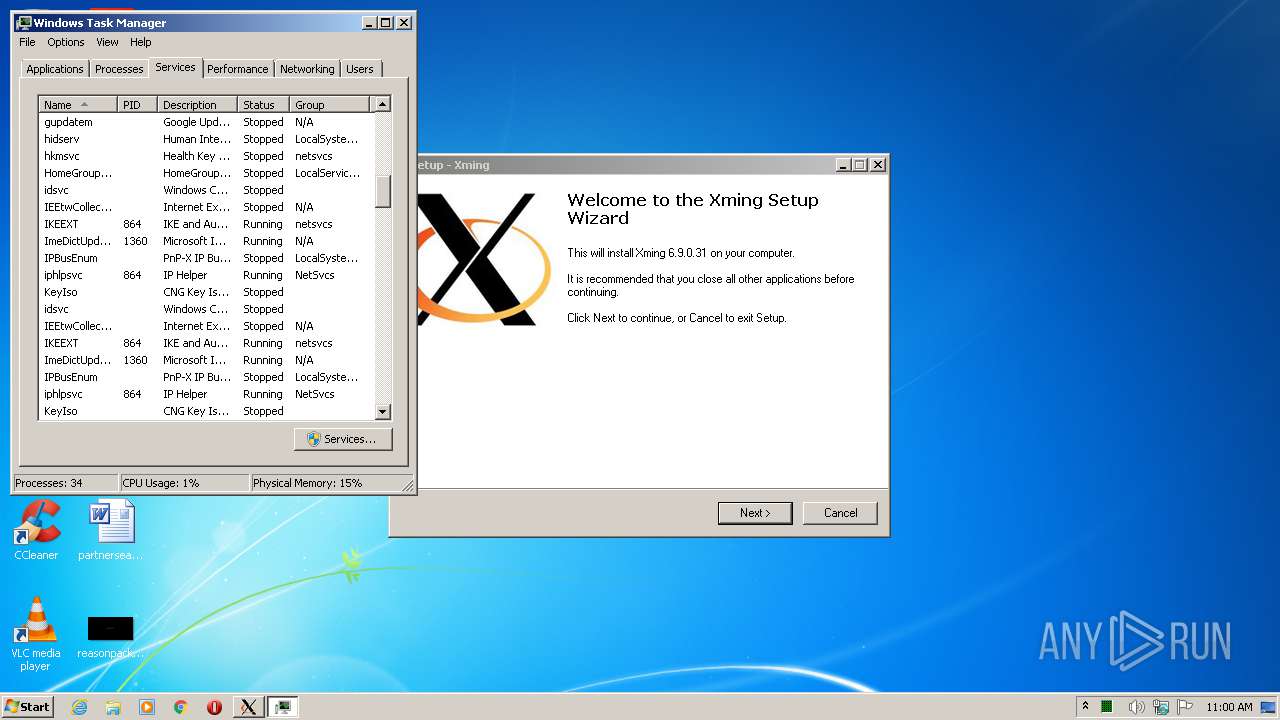
Task: Open Windows Media Player taskbar icon
Action: 147,707
